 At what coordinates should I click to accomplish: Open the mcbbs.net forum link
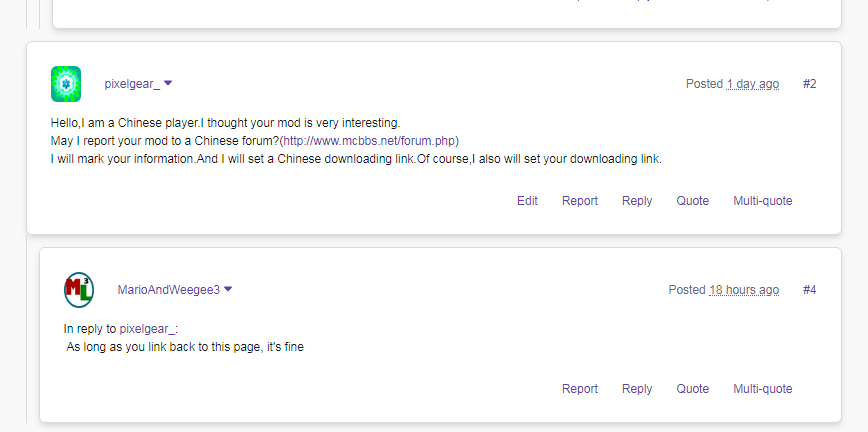click(x=369, y=140)
